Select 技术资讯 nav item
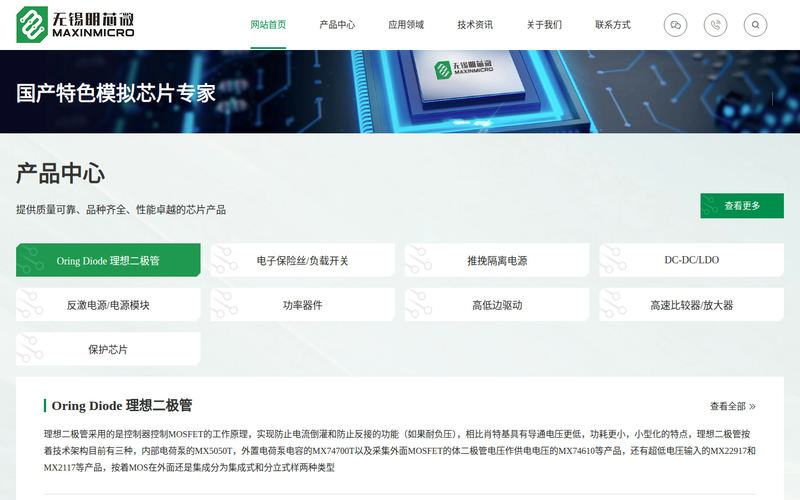The width and height of the screenshot is (800, 500). point(474,24)
